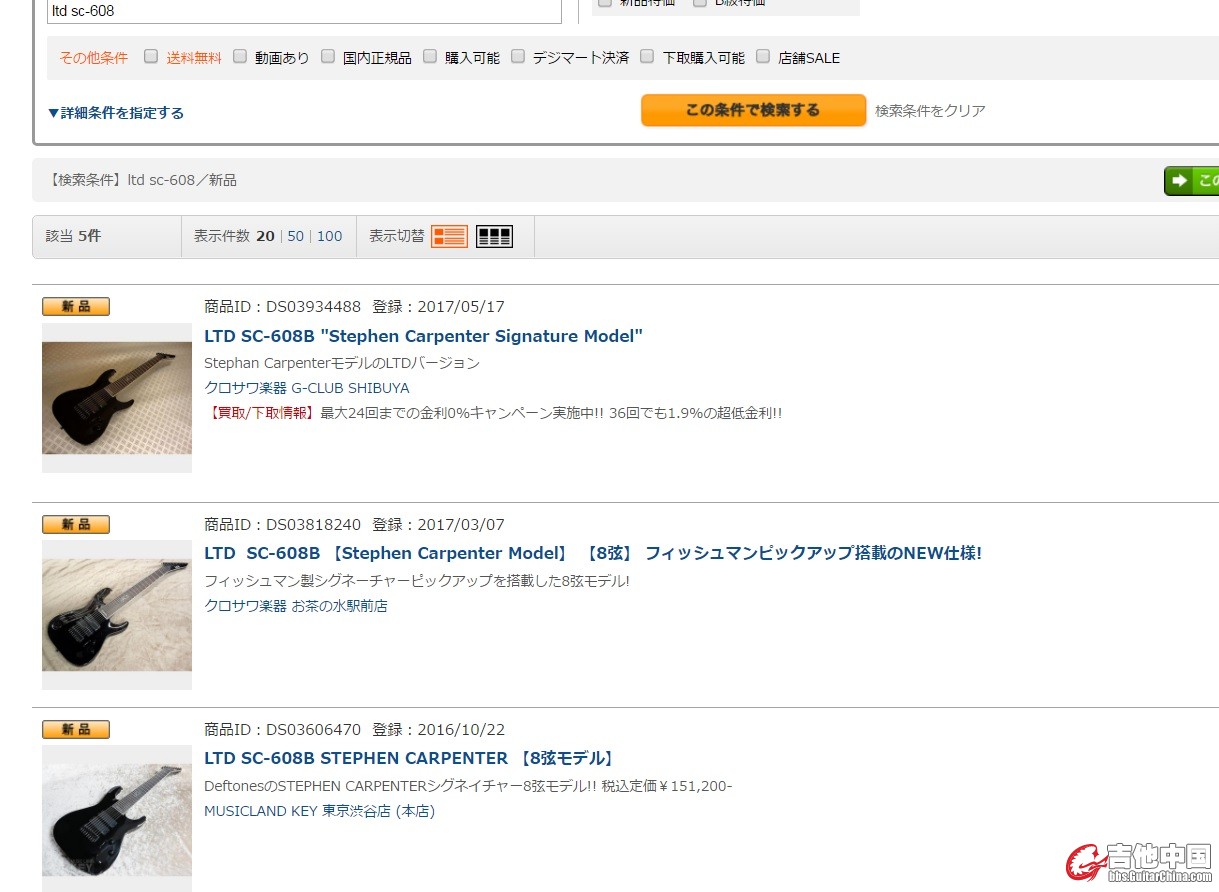Open guitar thumbnail of Fishman pickup listing

point(117,615)
